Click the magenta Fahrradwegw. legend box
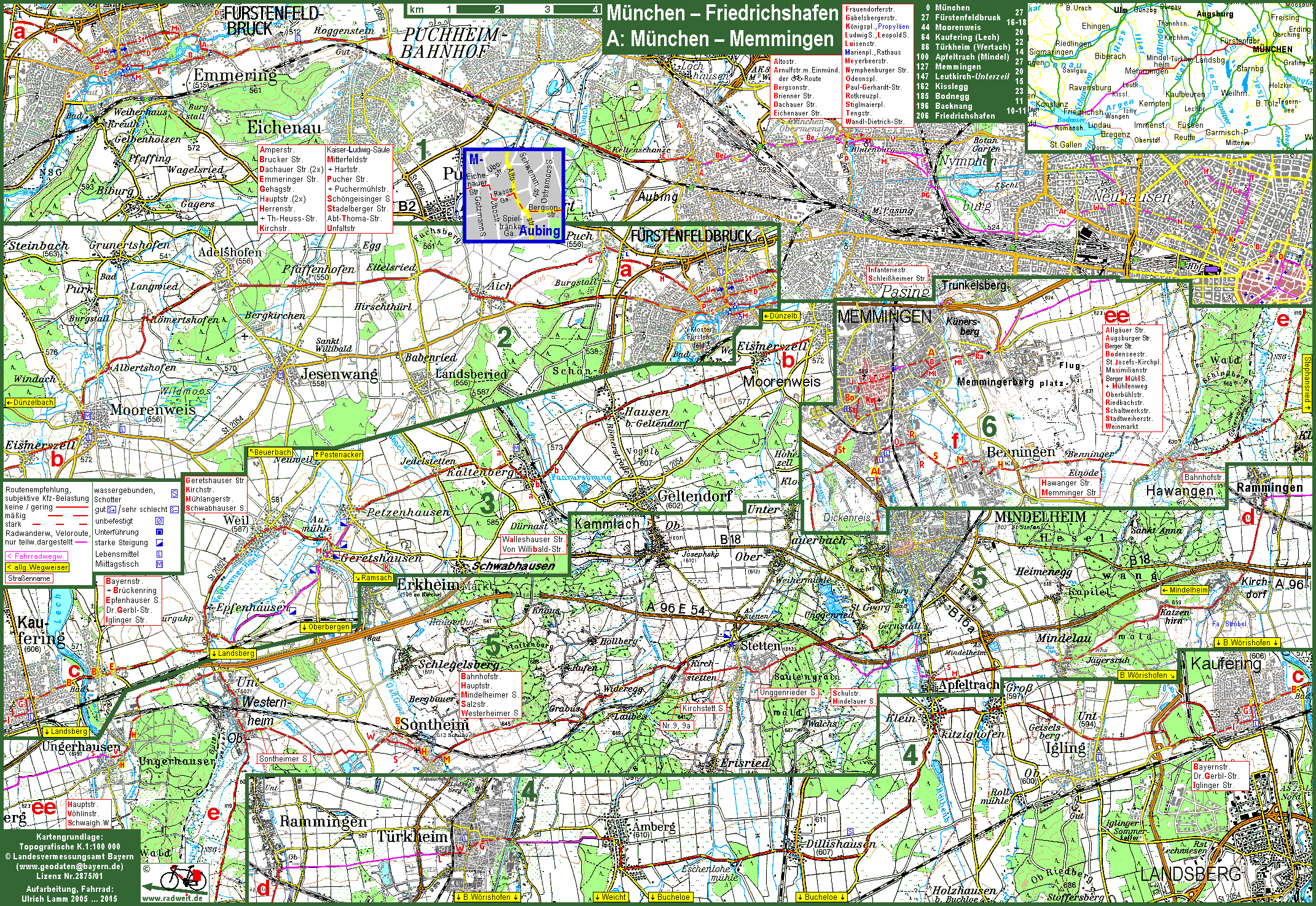1316x906 pixels. pos(36,556)
